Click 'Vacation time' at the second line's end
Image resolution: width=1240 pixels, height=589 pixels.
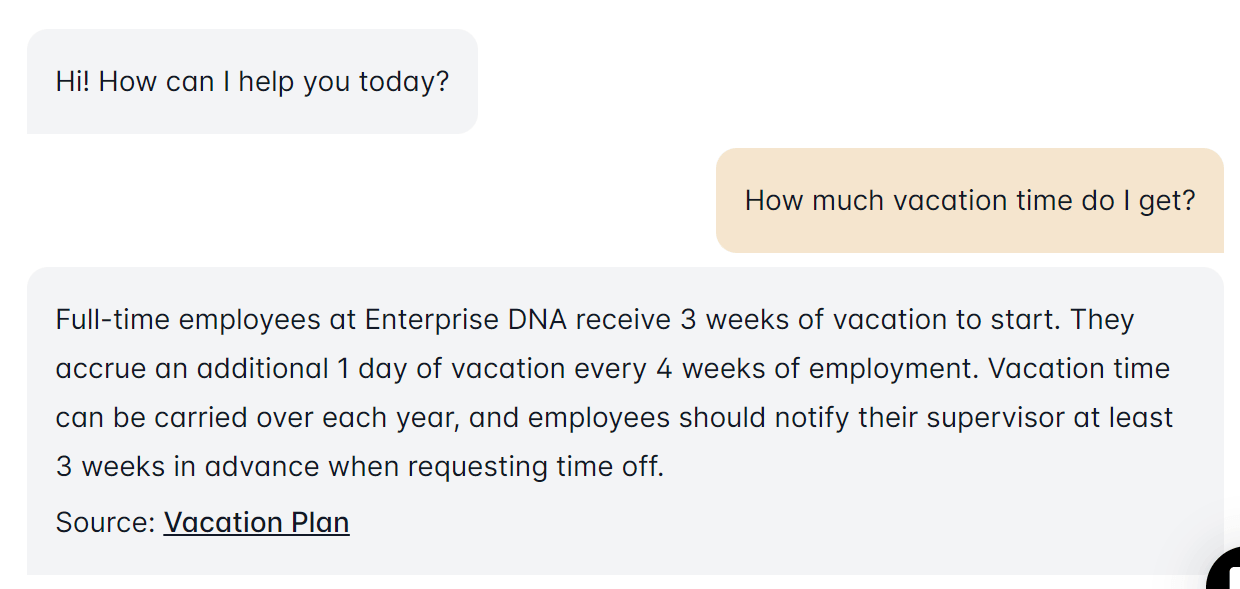(1079, 369)
